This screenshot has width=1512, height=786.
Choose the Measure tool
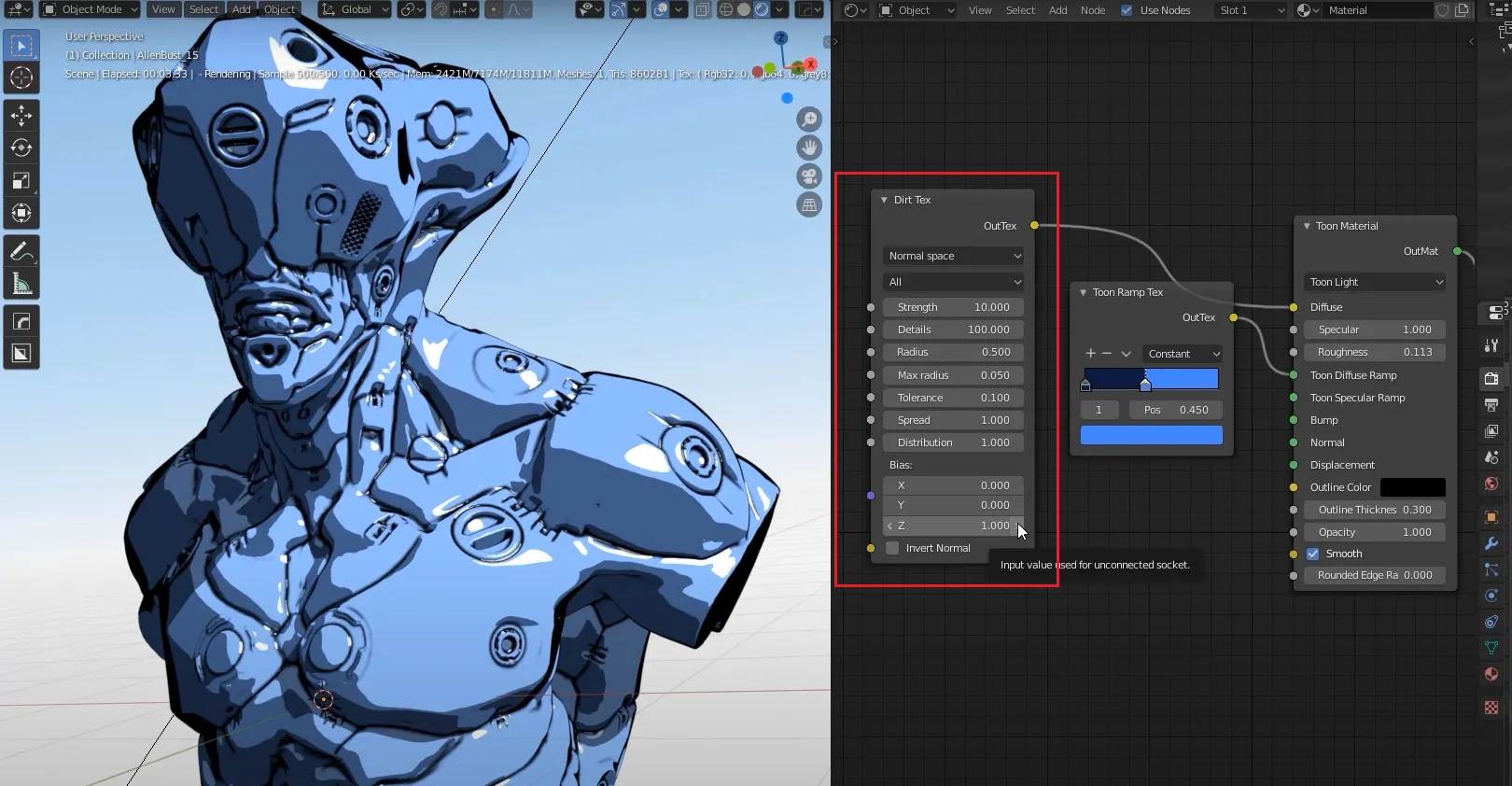point(21,284)
